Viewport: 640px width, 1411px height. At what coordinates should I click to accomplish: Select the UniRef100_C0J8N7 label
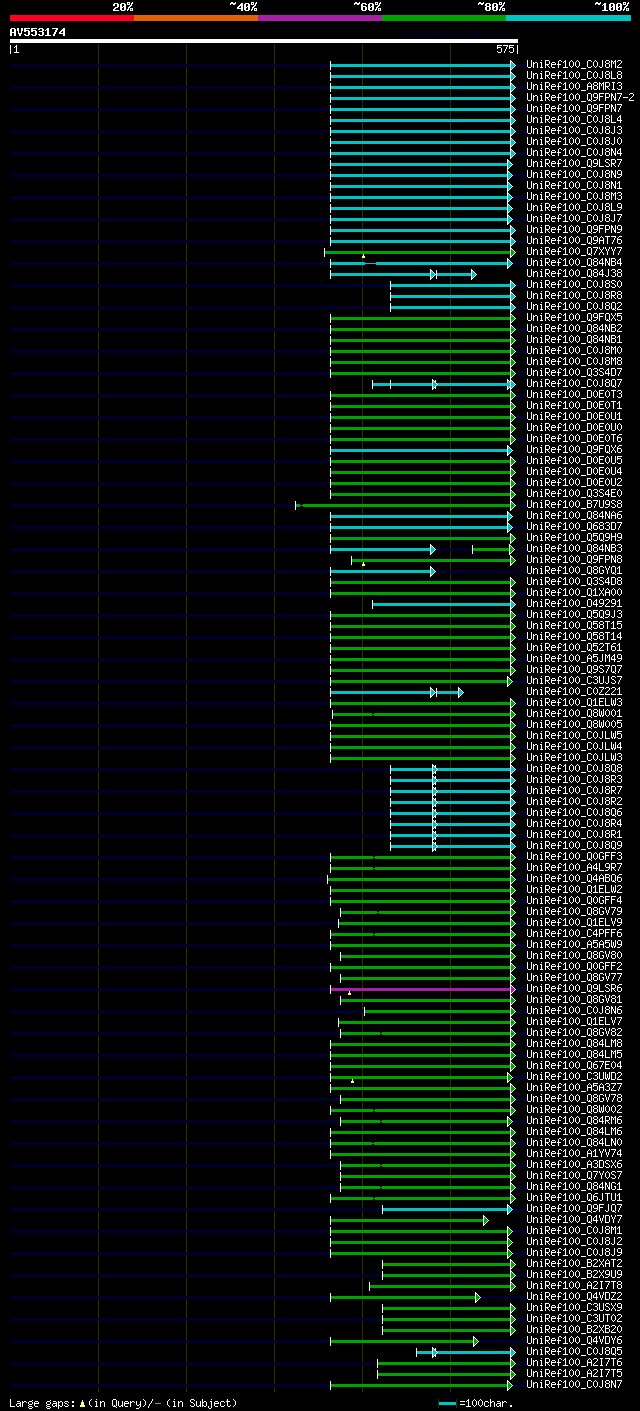pyautogui.click(x=574, y=1385)
